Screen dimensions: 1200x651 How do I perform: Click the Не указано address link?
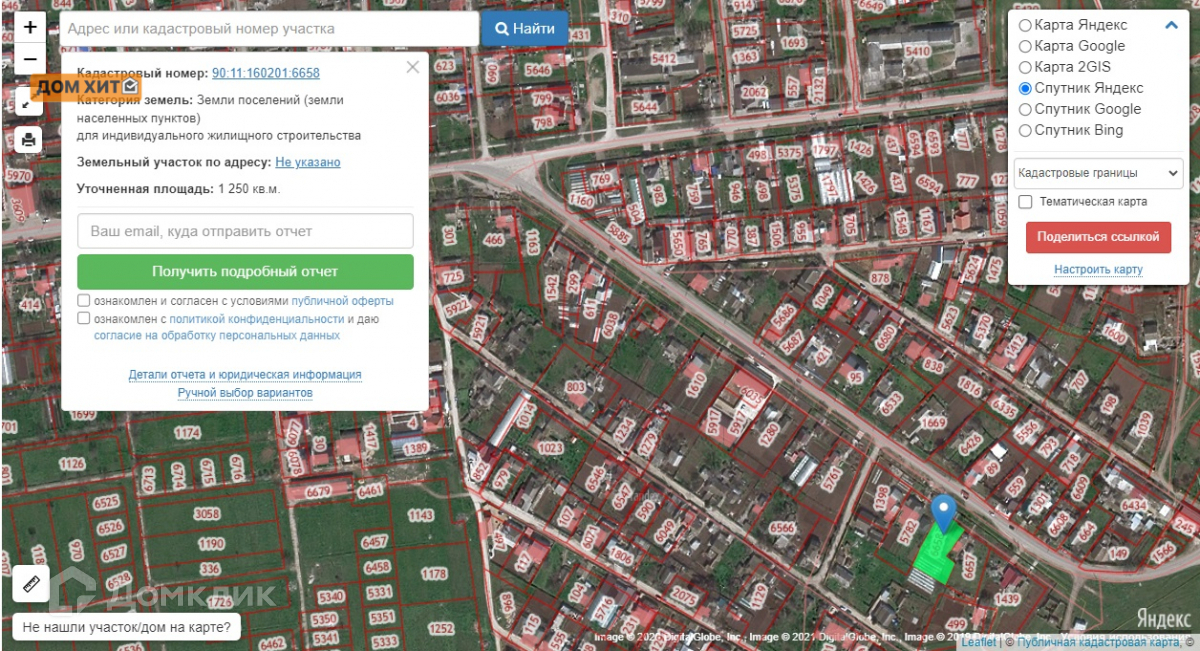click(x=308, y=162)
